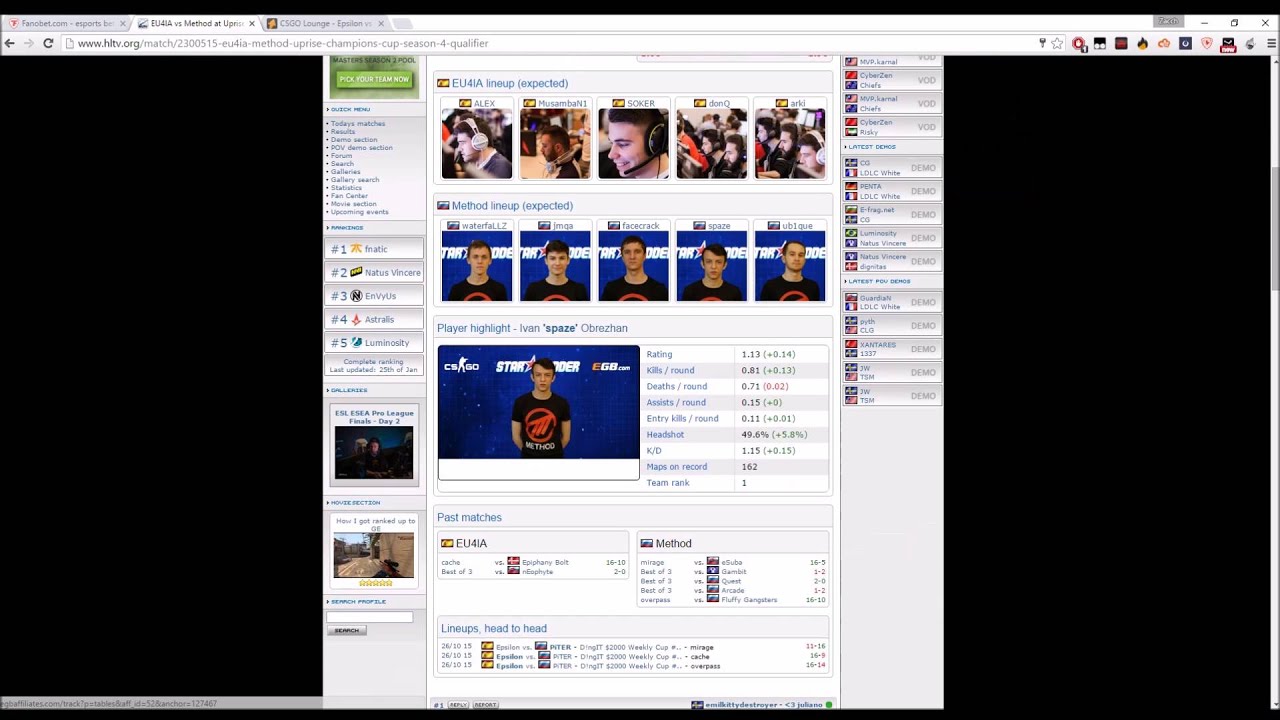Screen dimensions: 1280x720
Task: Open Luminosity vs Natus Vincere demo
Action: pyautogui.click(x=891, y=238)
